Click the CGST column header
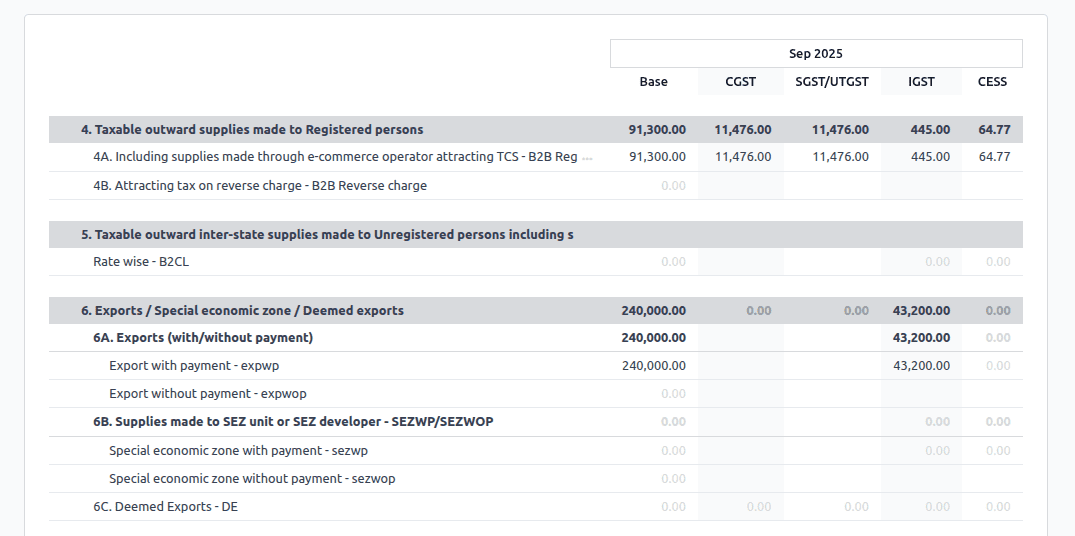The width and height of the screenshot is (1075, 536). tap(740, 82)
